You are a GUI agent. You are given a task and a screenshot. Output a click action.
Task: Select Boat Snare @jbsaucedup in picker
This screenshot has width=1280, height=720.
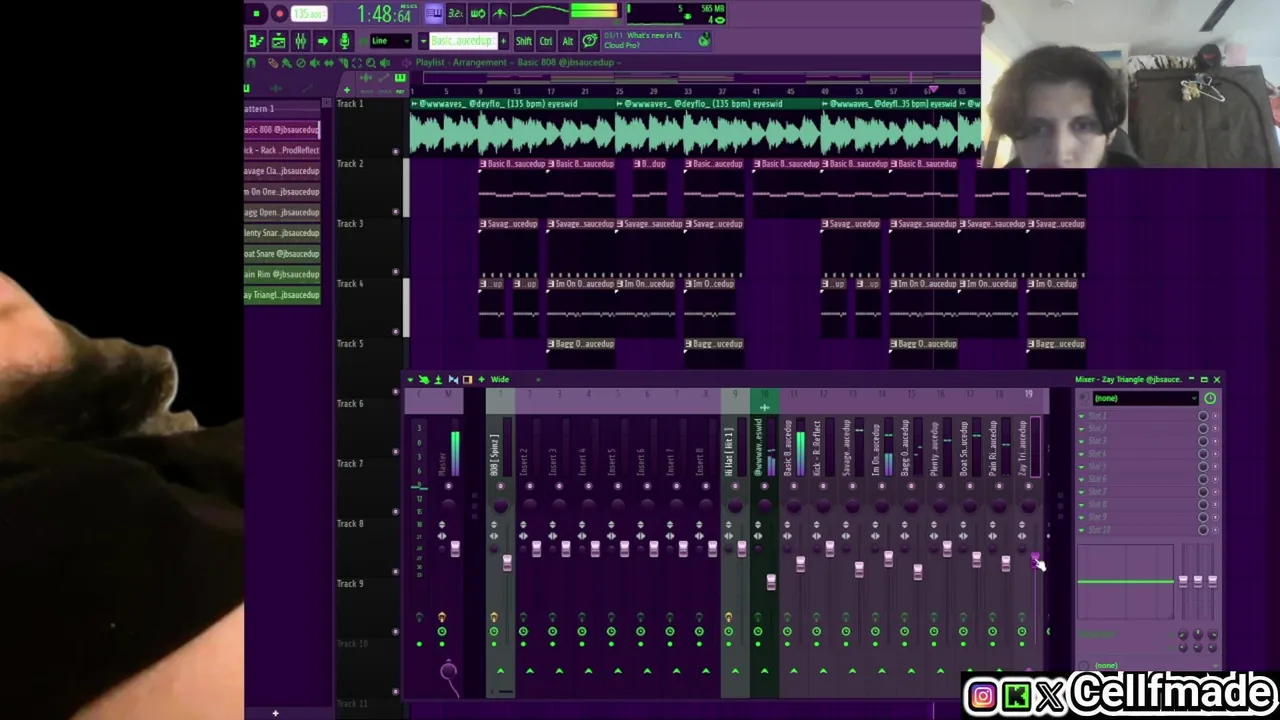282,254
